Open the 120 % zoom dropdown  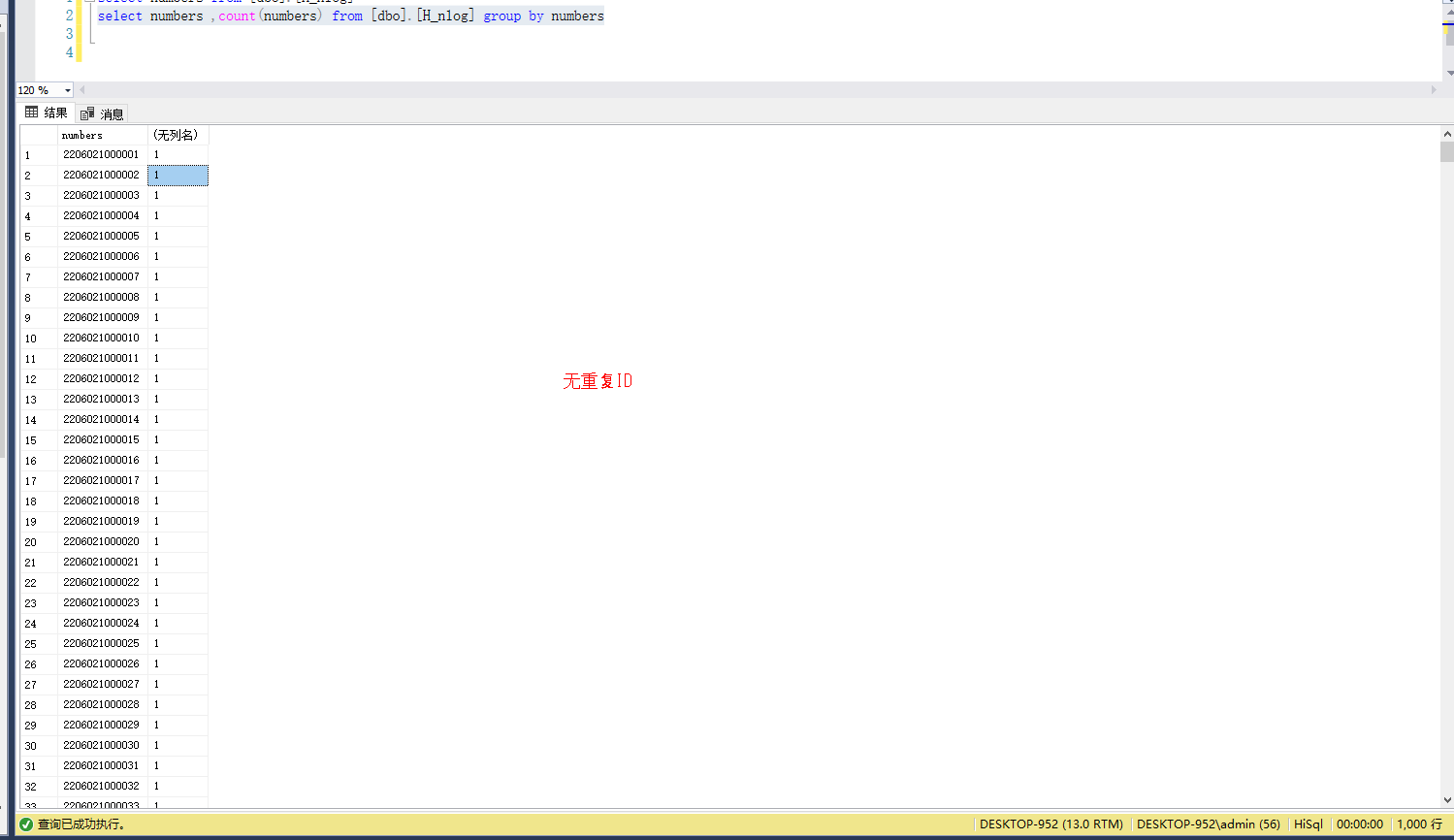pos(68,90)
